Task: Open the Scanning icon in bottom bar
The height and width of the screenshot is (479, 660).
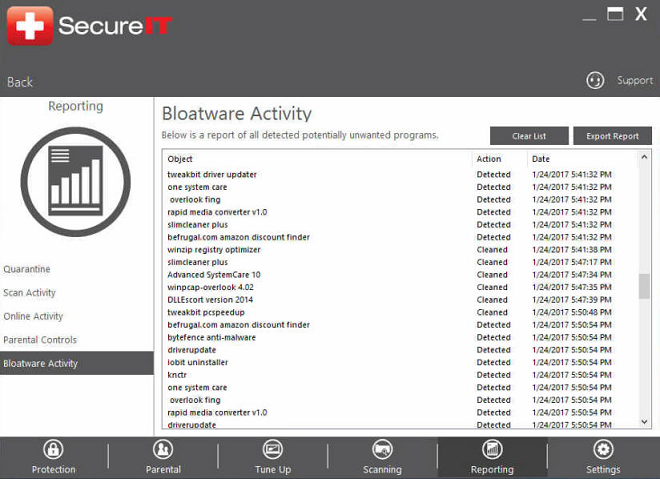Action: pos(382,450)
